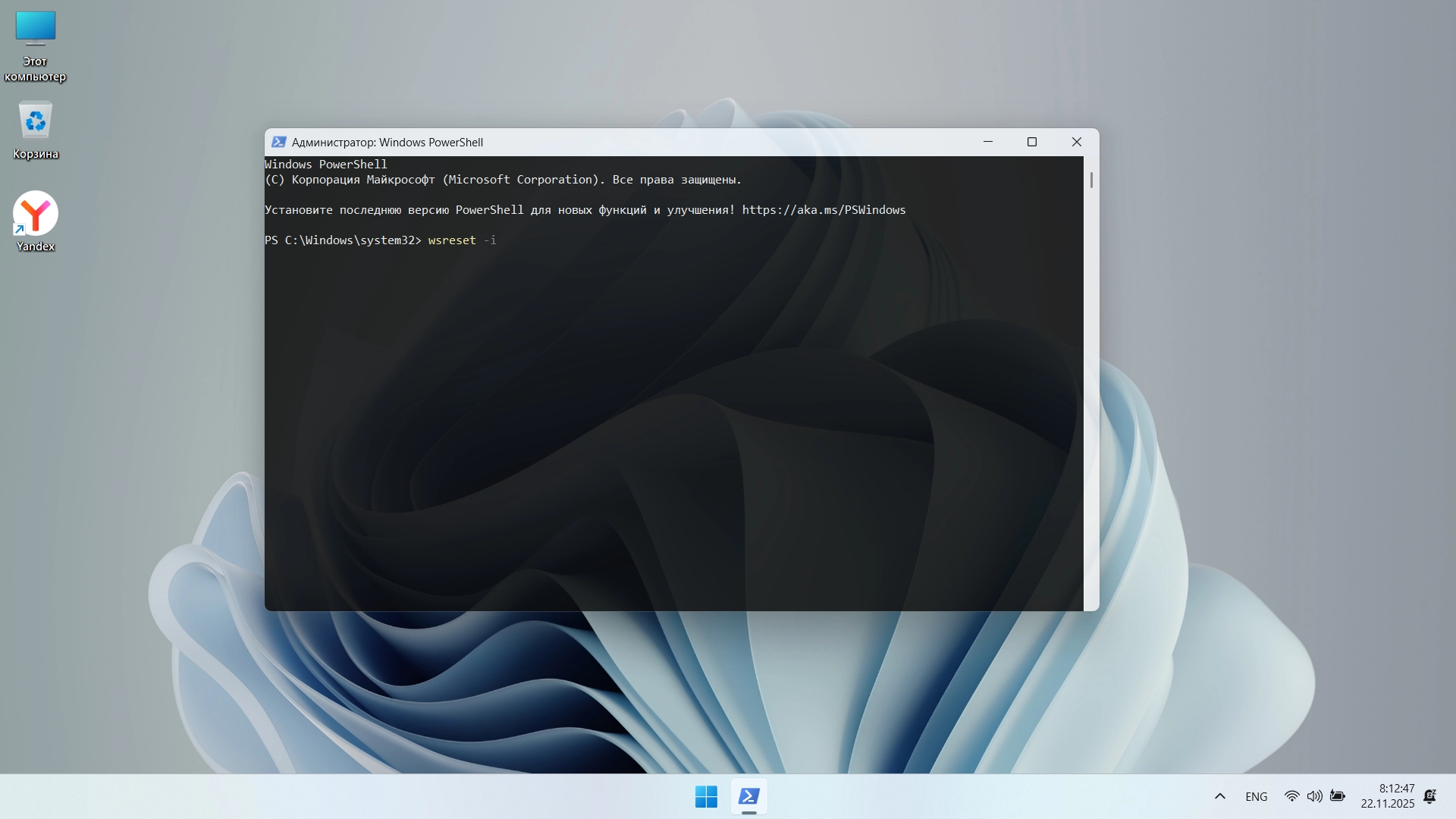
Task: Click the PowerShell window title bar text
Action: [387, 142]
